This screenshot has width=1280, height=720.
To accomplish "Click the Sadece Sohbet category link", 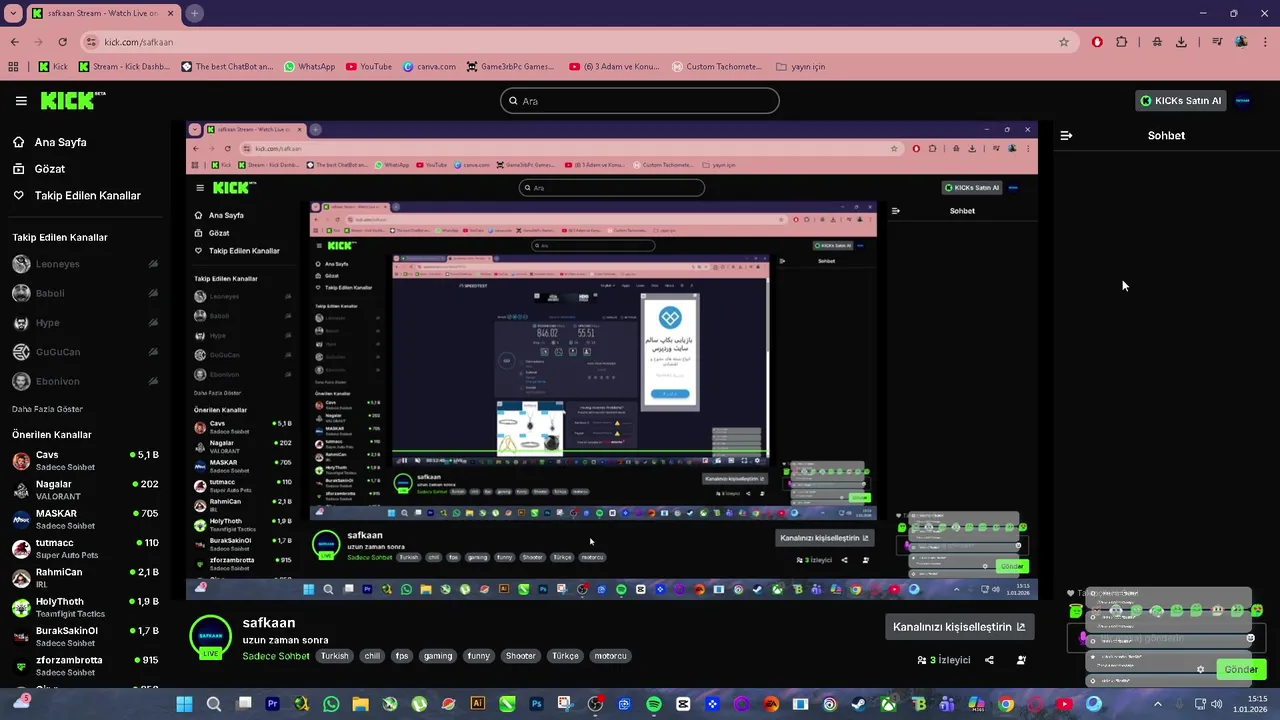I will [x=276, y=656].
